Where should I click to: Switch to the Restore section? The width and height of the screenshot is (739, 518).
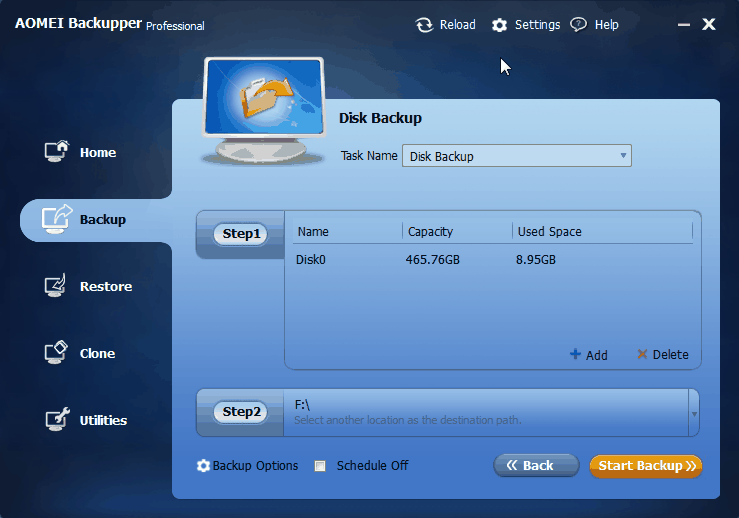106,287
